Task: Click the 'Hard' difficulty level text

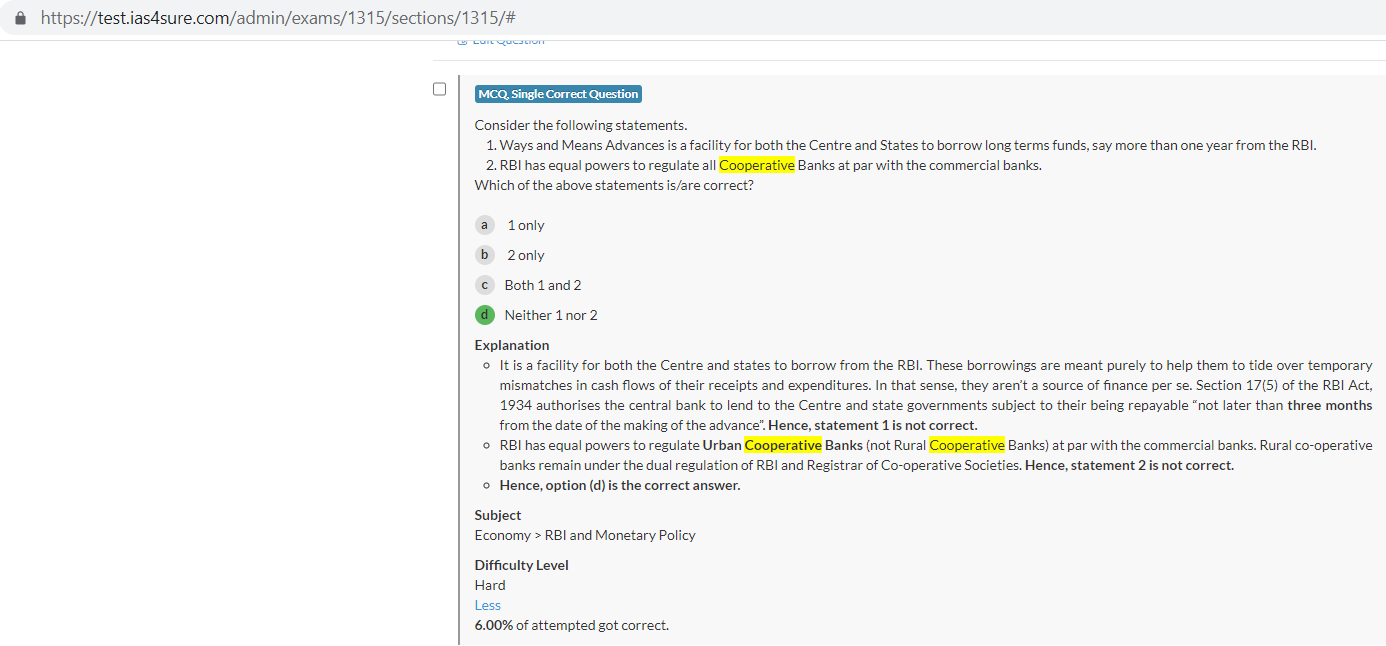Action: pyautogui.click(x=490, y=585)
